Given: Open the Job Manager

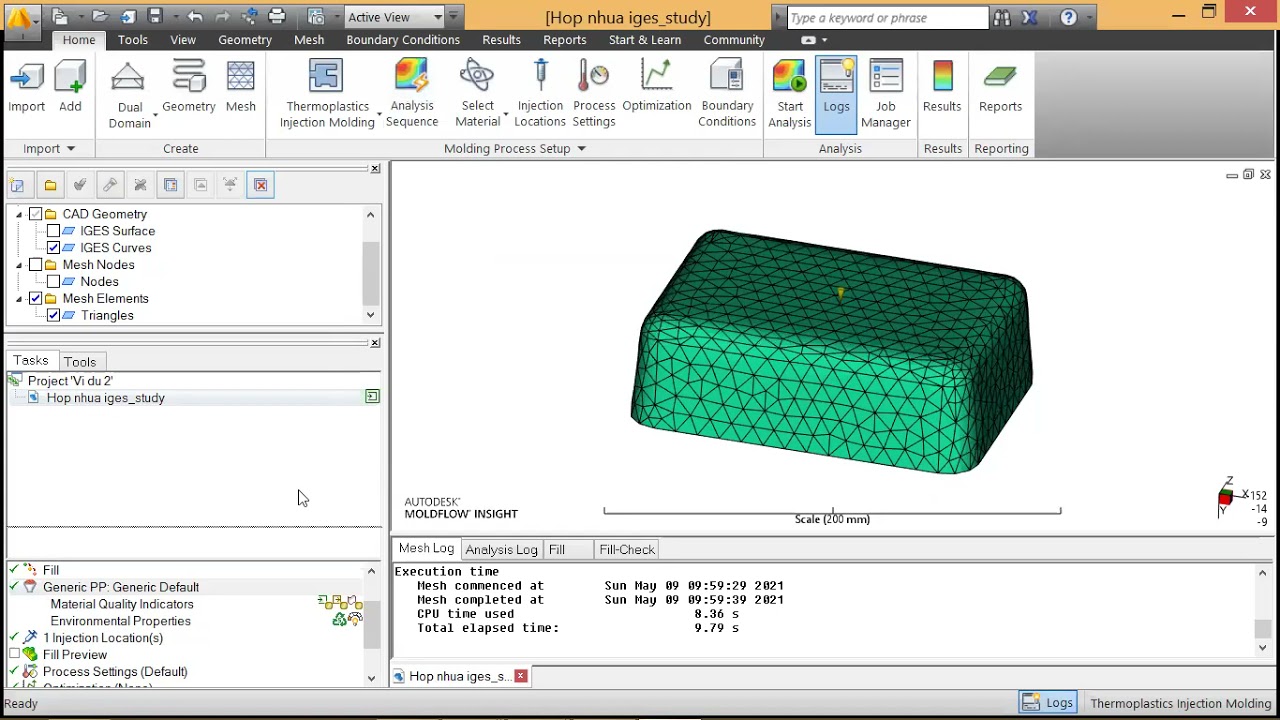Looking at the screenshot, I should click(x=886, y=94).
